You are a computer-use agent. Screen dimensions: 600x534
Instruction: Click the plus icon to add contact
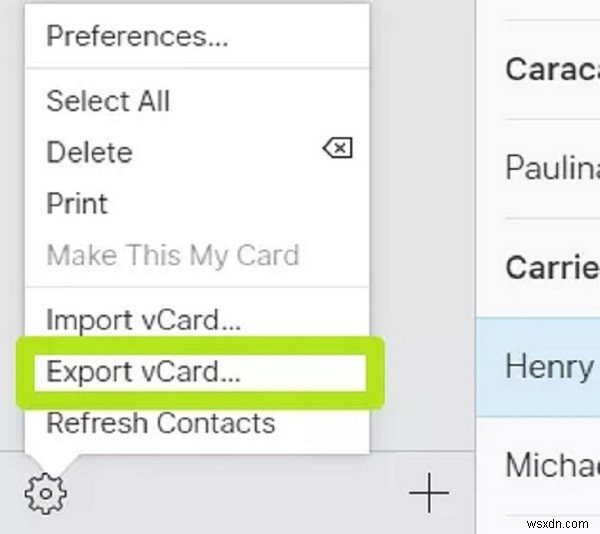[429, 492]
